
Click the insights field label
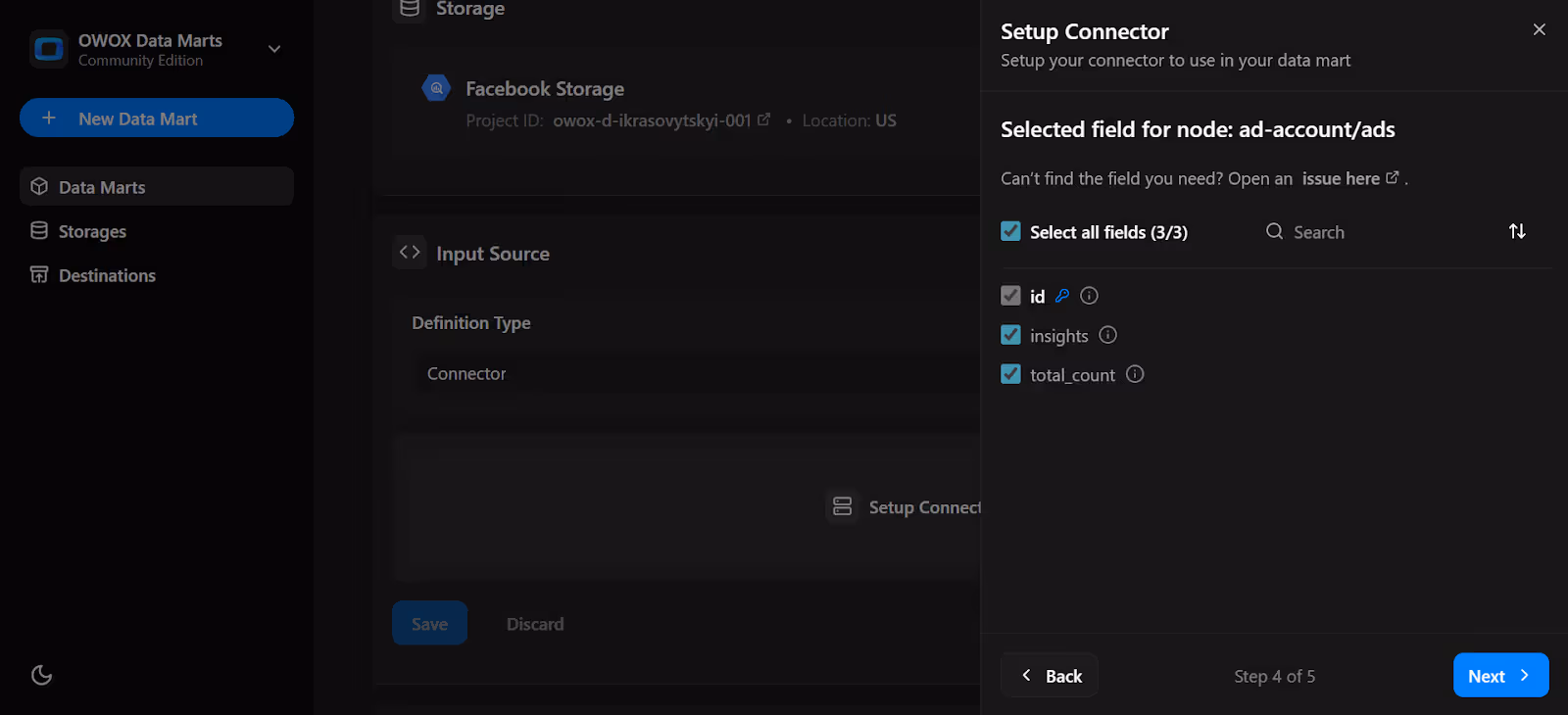1059,336
